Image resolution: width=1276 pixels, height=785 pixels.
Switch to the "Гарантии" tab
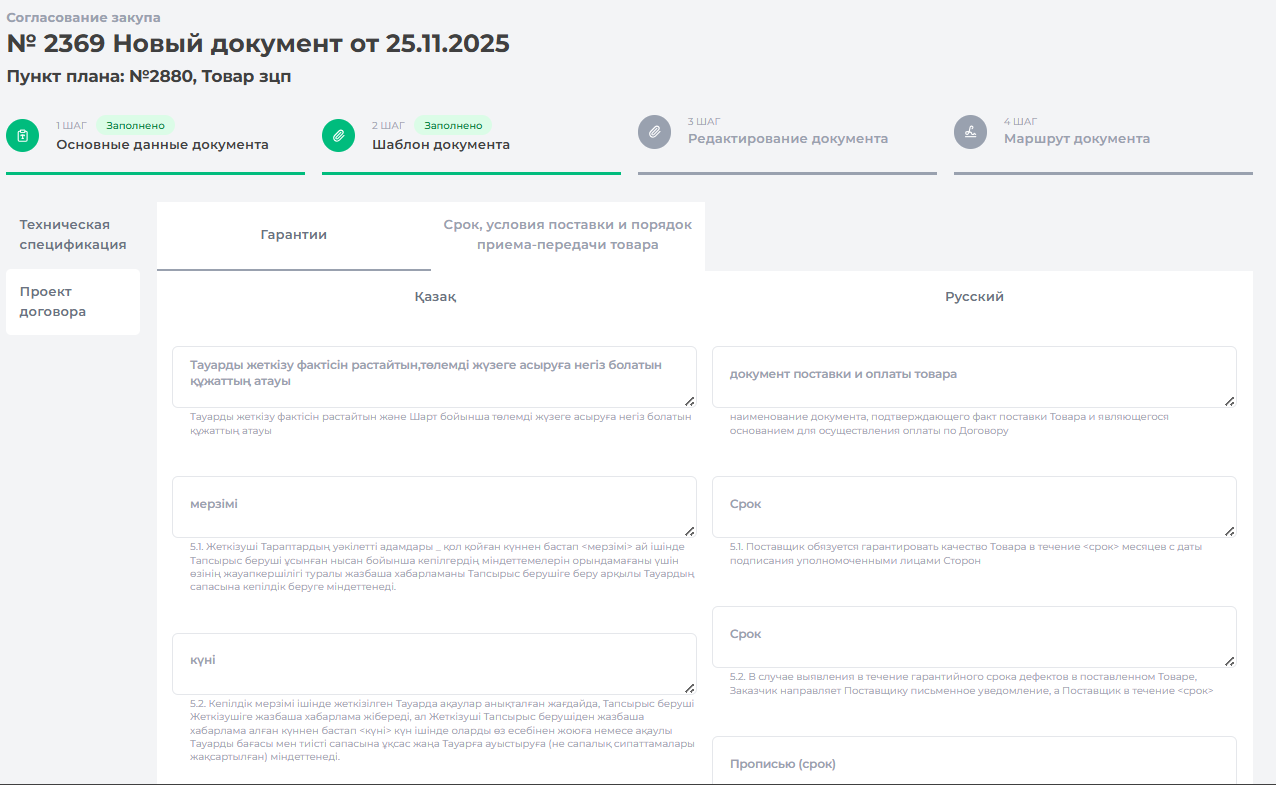[x=293, y=235]
